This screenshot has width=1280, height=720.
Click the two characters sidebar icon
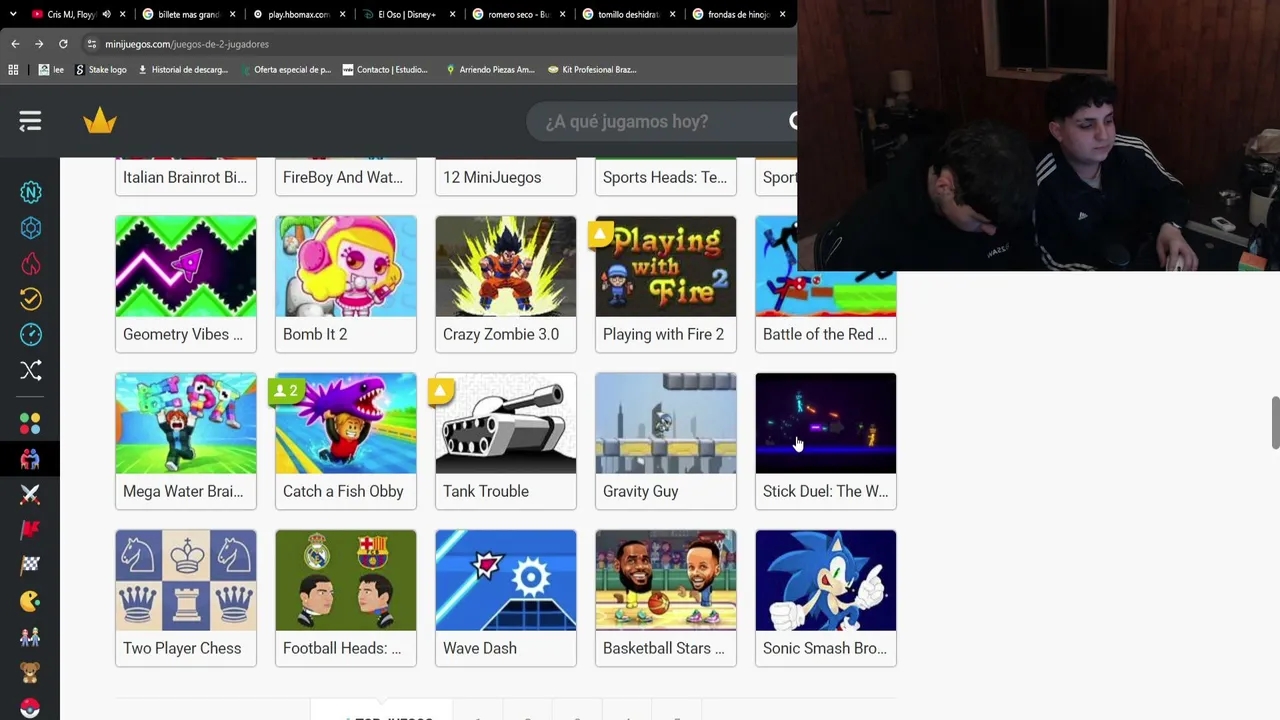[x=30, y=636]
